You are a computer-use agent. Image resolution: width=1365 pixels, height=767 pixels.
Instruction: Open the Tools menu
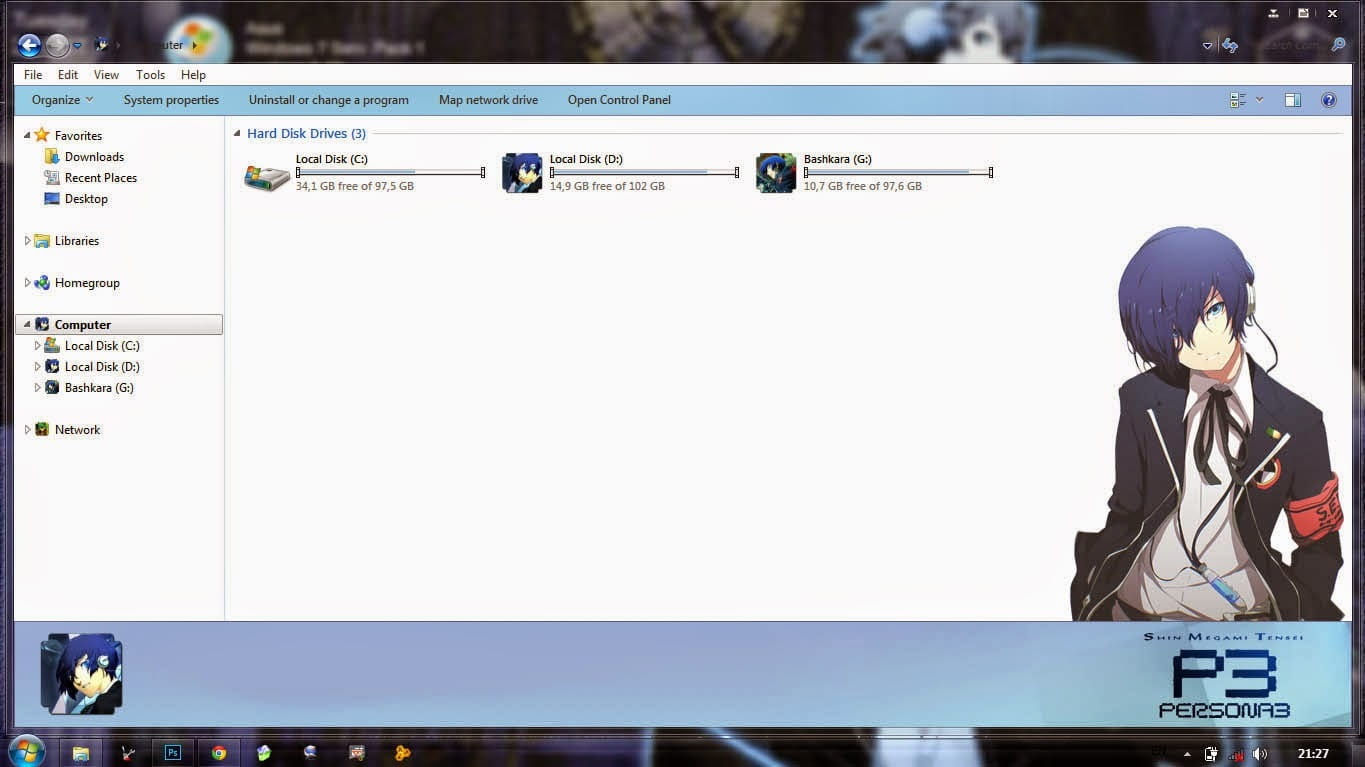pyautogui.click(x=150, y=75)
